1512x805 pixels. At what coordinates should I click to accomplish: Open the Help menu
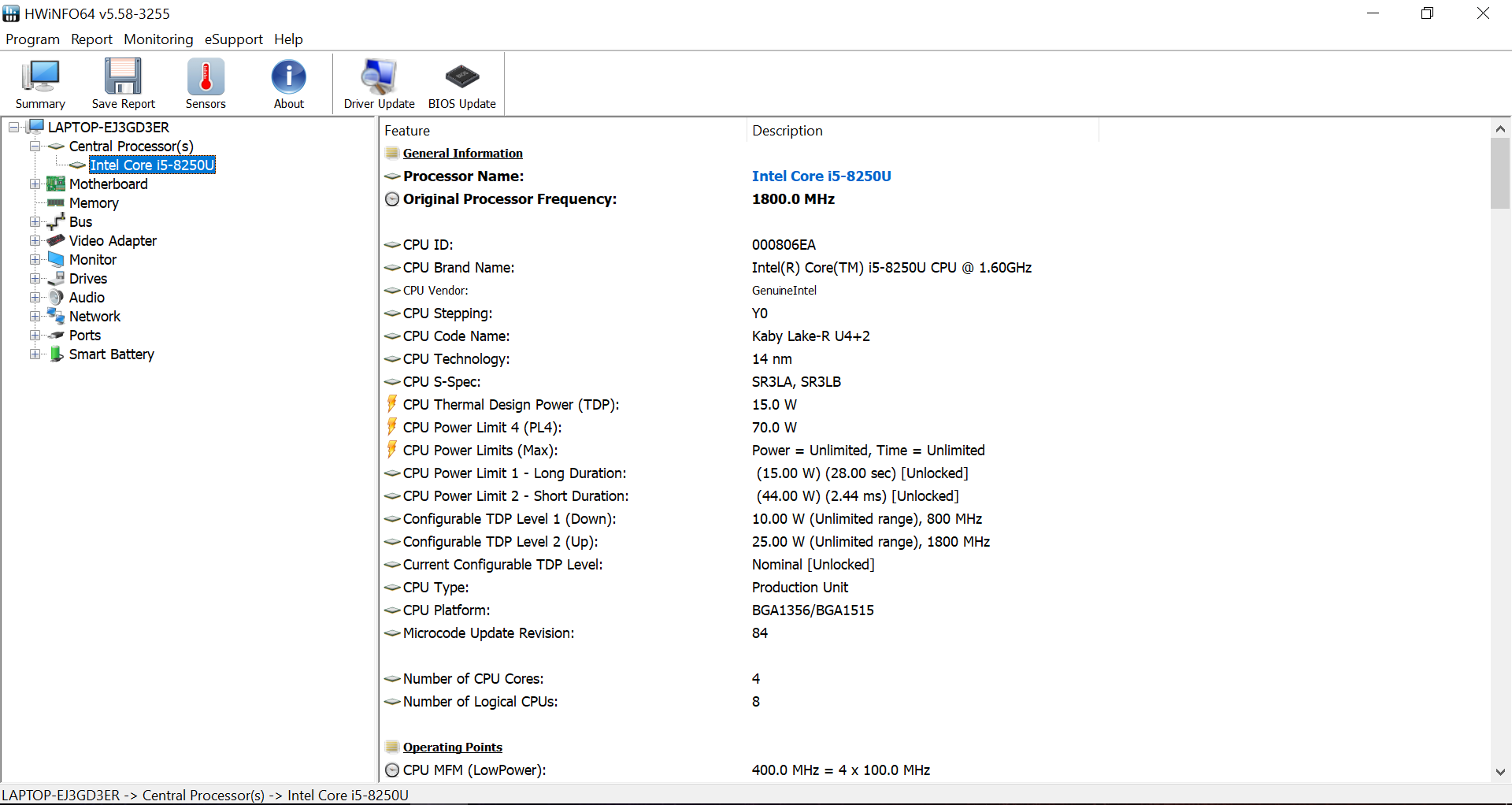coord(288,39)
